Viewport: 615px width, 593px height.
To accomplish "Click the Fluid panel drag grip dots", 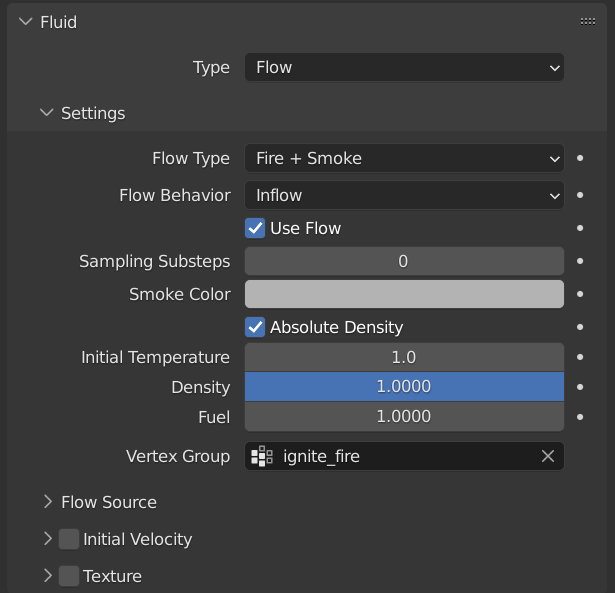I will (x=588, y=22).
